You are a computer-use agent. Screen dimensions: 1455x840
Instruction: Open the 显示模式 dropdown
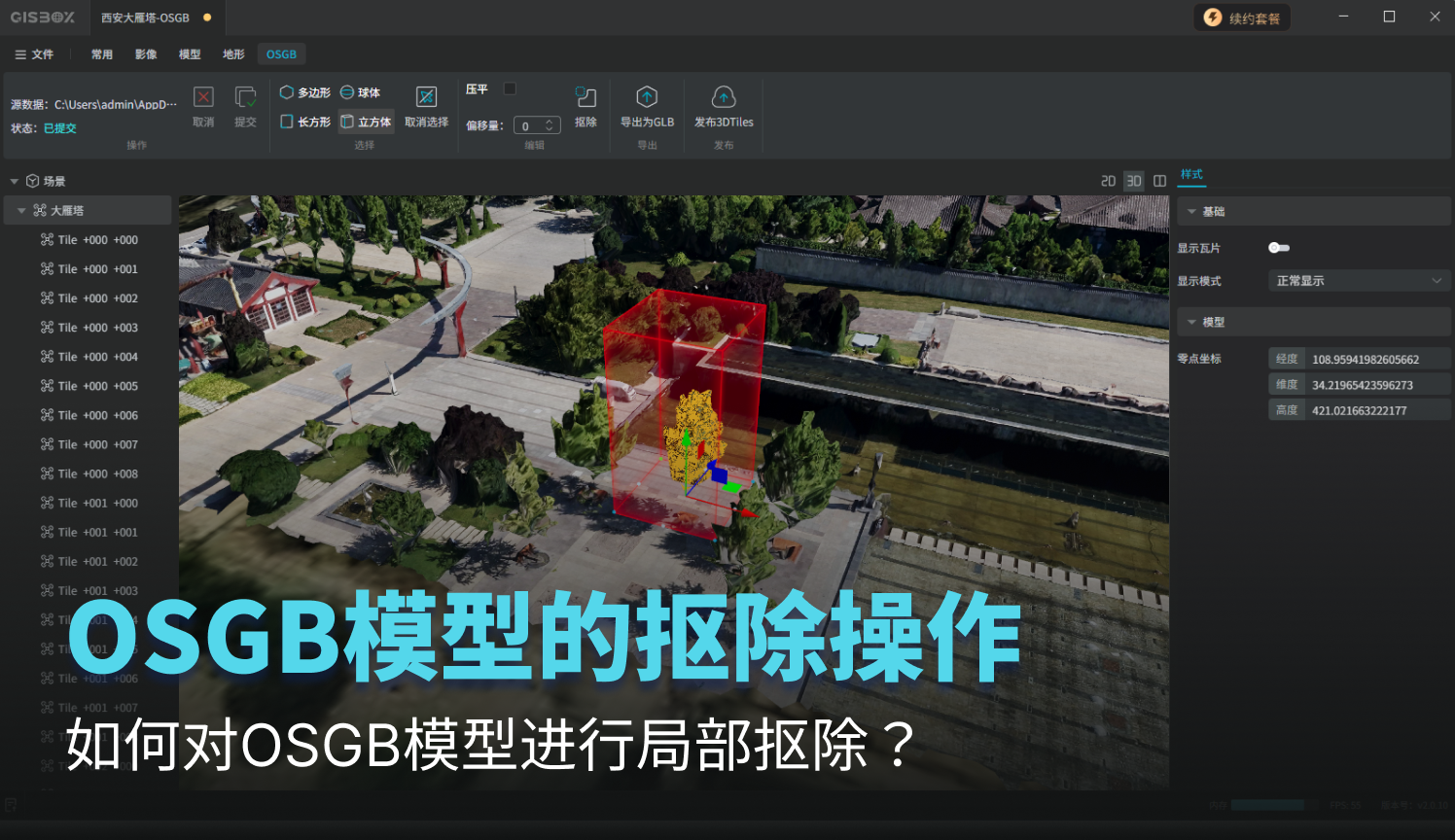point(1358,281)
